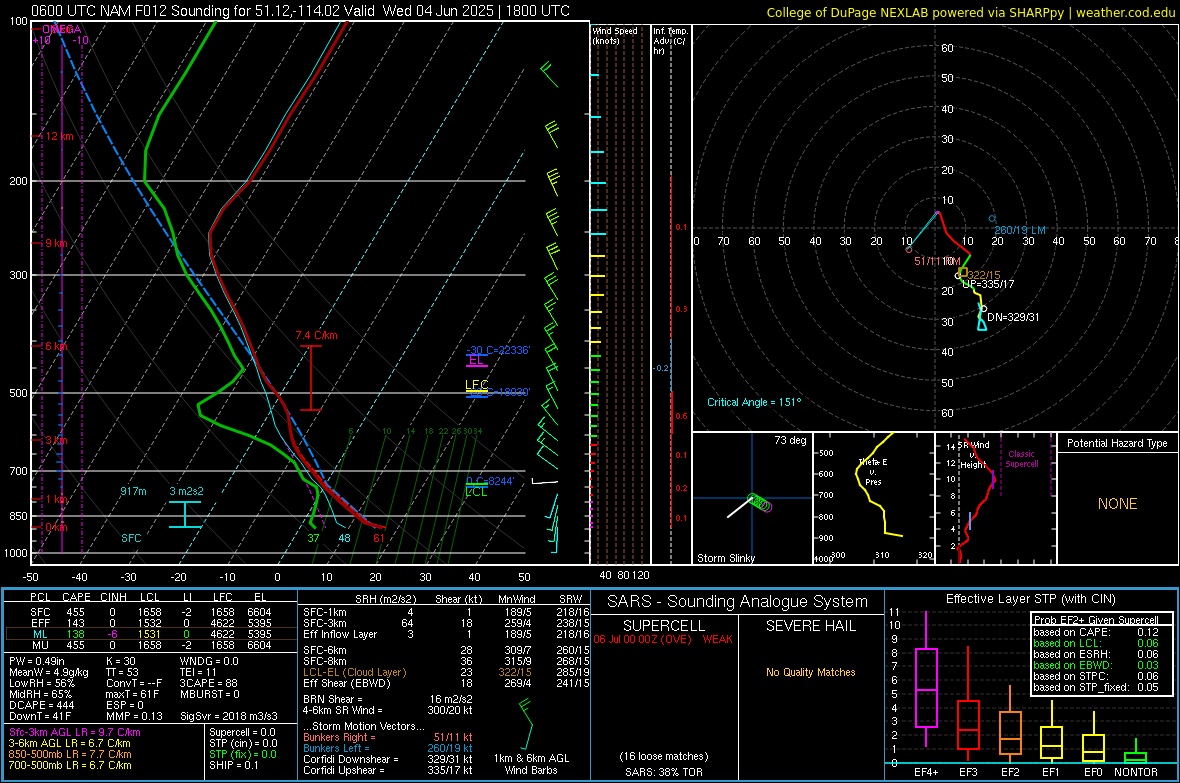Viewport: 1180px width, 783px height.
Task: Click the '12 km' height marker
Action: click(59, 136)
